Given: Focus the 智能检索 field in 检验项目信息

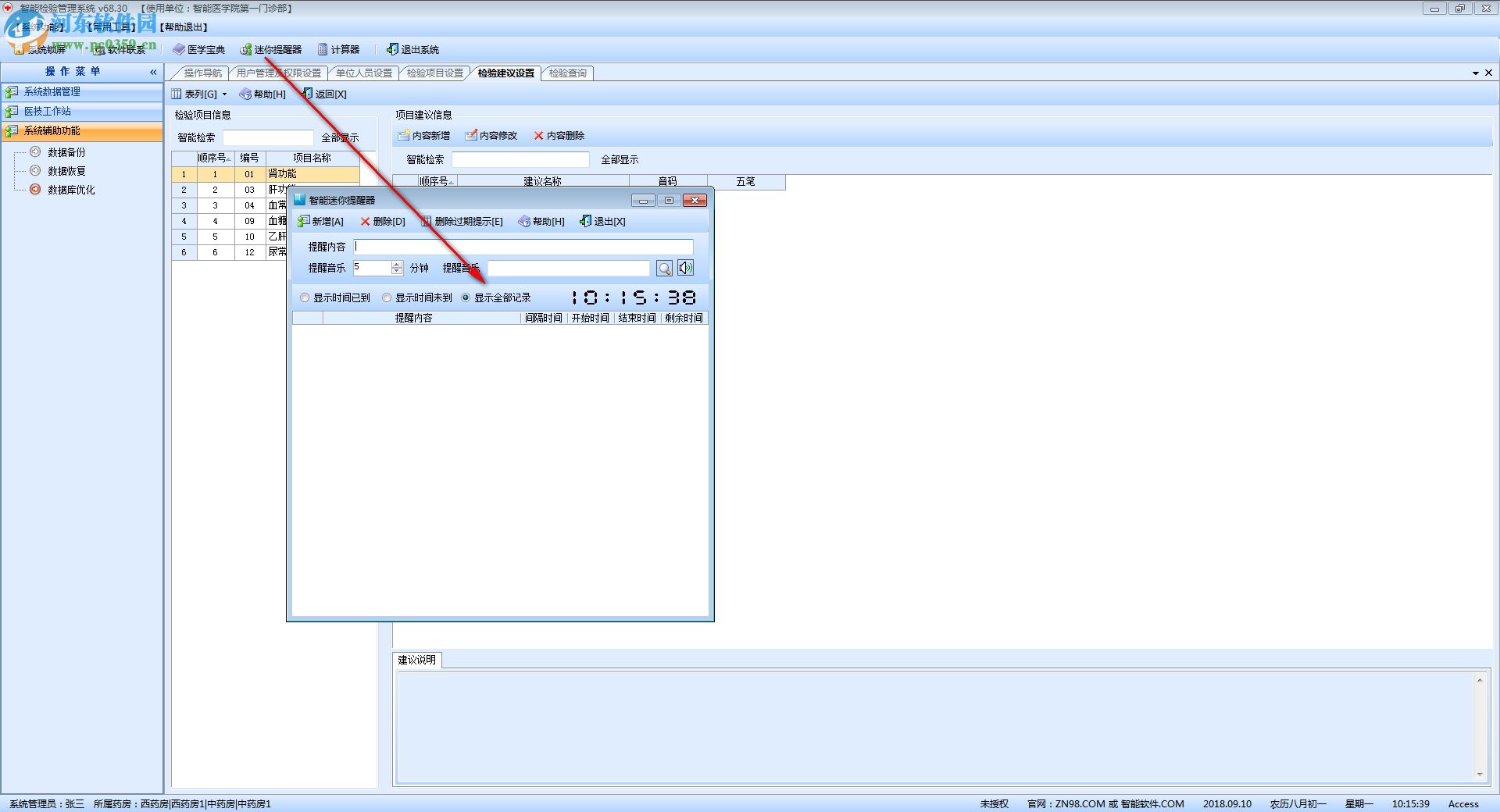Looking at the screenshot, I should (x=268, y=138).
